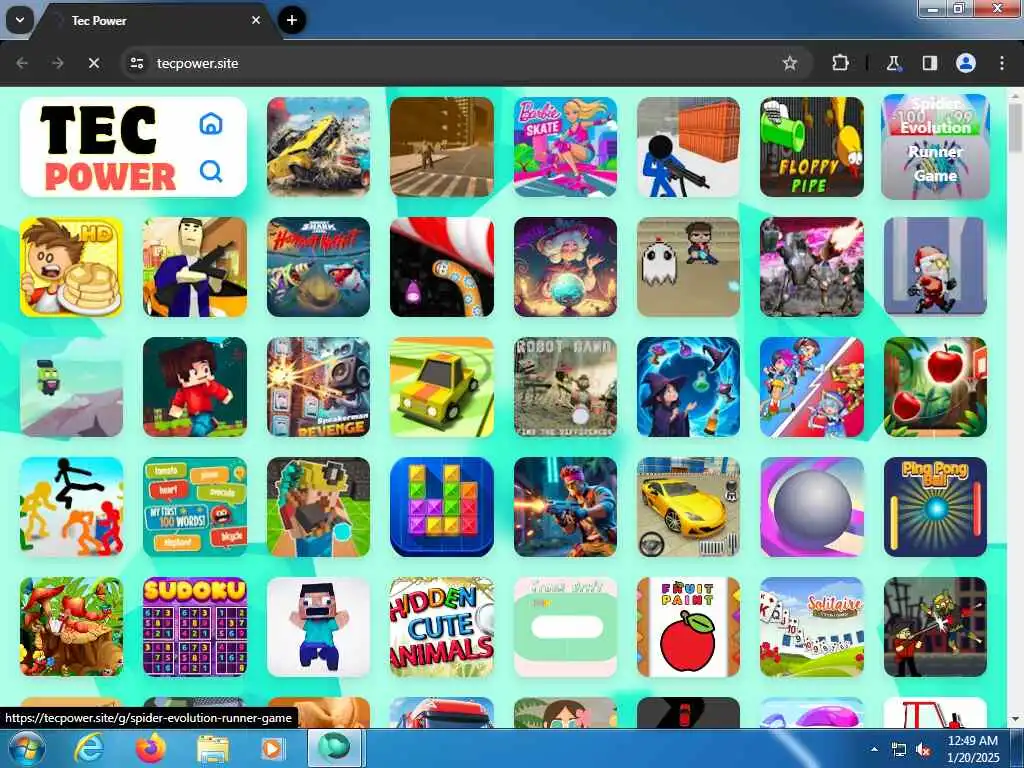Open the Santa Claus running game
The width and height of the screenshot is (1024, 768).
tap(935, 267)
